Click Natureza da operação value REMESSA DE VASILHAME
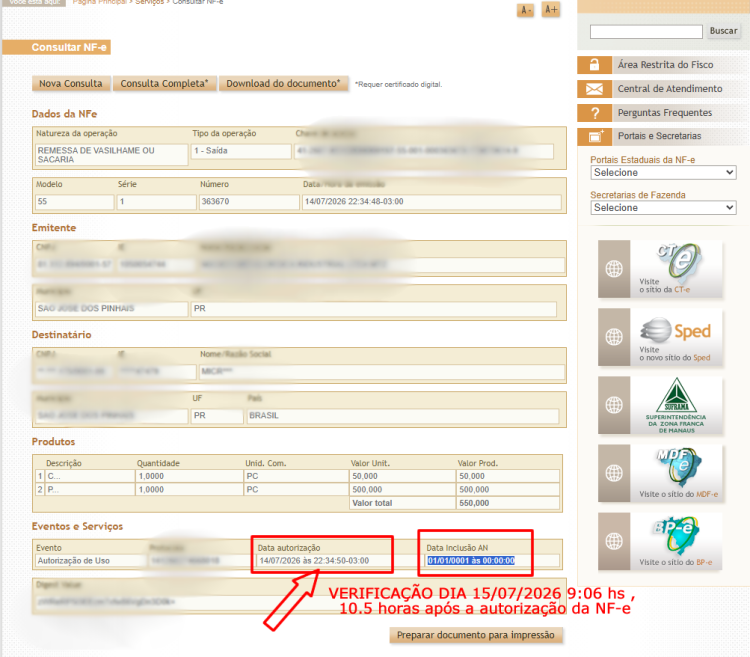This screenshot has height=657, width=750. coord(111,155)
